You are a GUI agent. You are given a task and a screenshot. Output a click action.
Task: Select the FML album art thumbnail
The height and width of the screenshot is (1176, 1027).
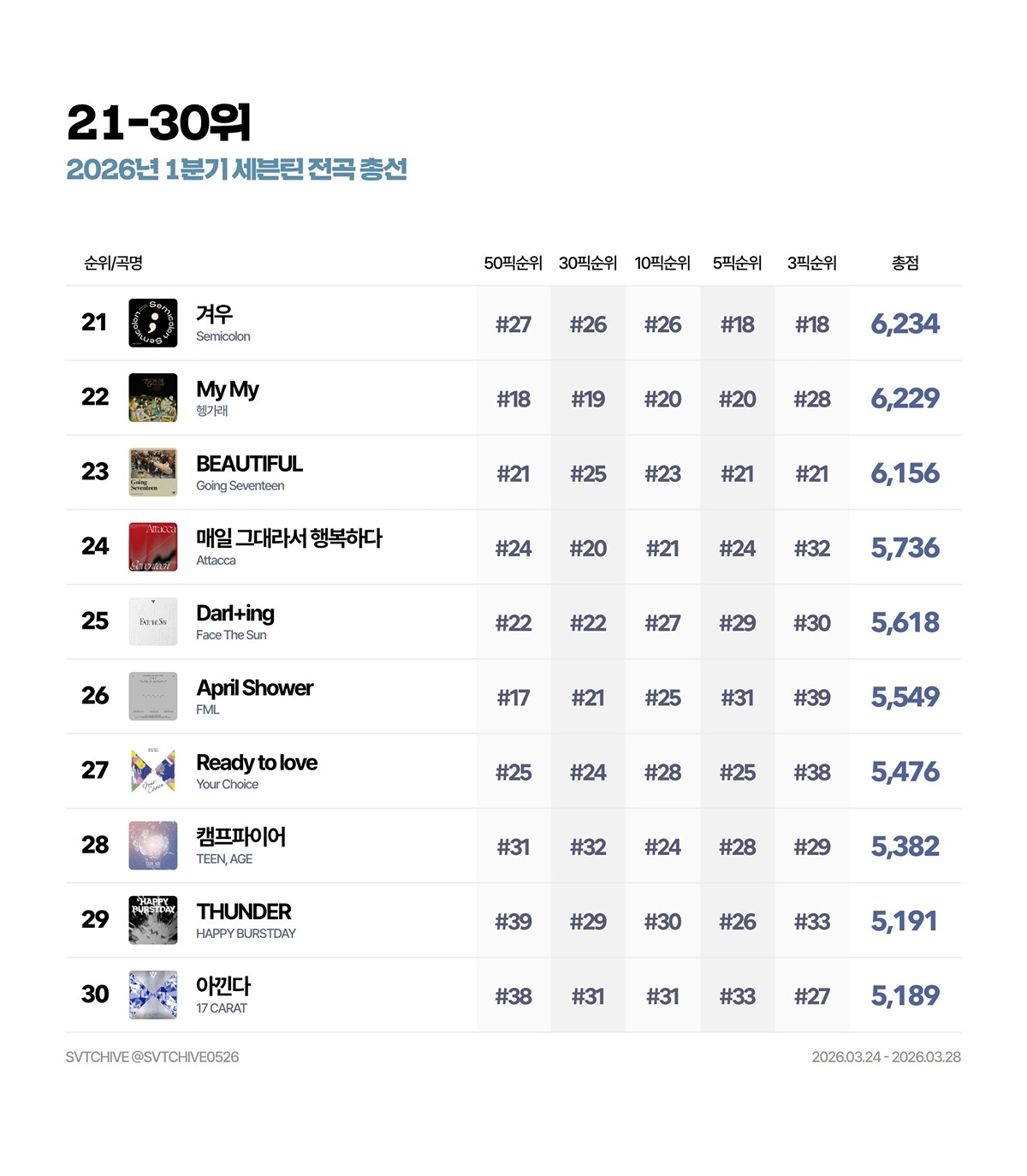pyautogui.click(x=153, y=696)
